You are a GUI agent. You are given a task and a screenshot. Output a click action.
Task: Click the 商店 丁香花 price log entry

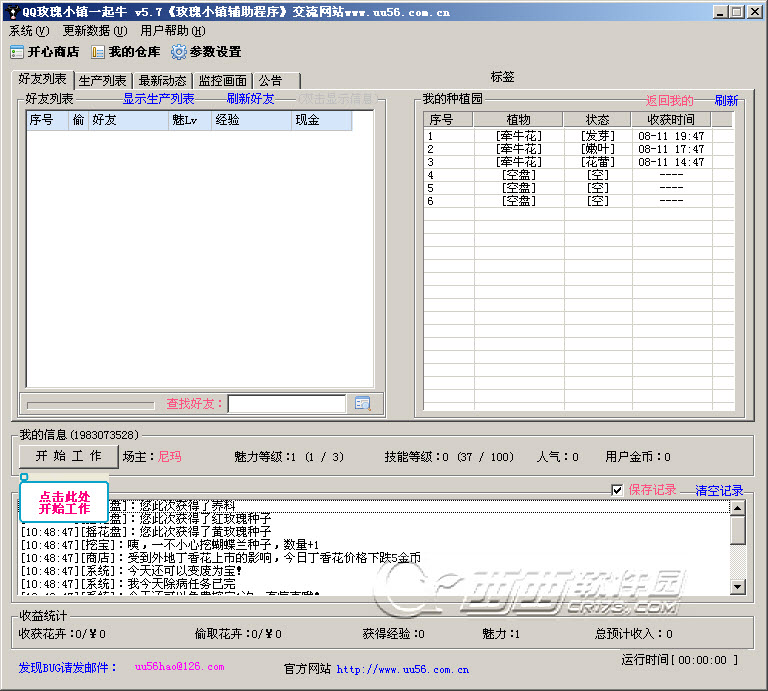pos(220,558)
